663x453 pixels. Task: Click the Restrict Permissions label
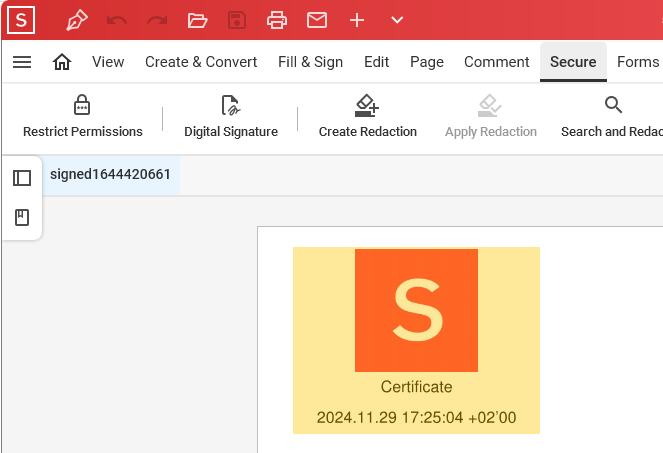[82, 132]
